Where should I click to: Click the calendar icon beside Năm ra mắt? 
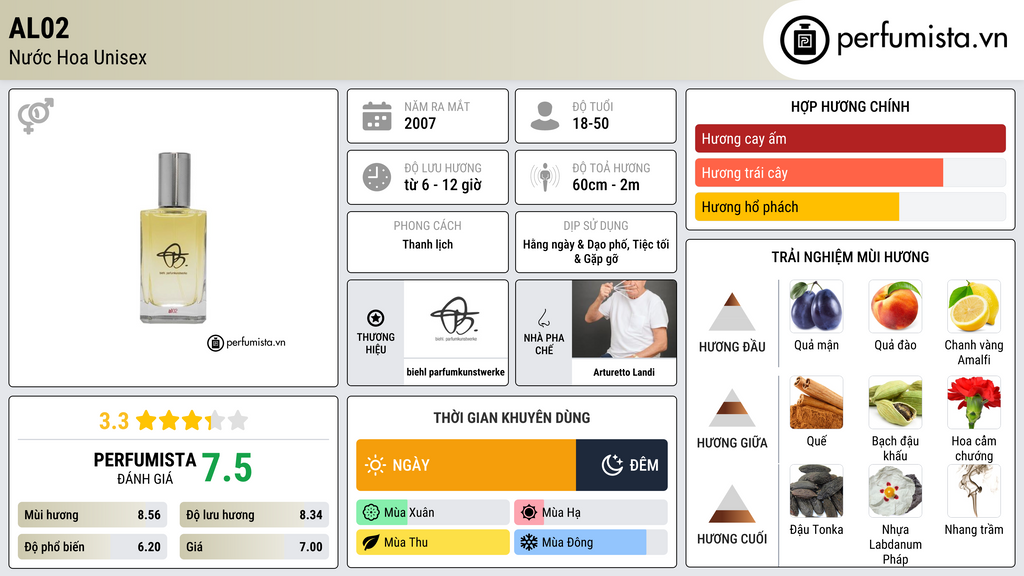377,116
